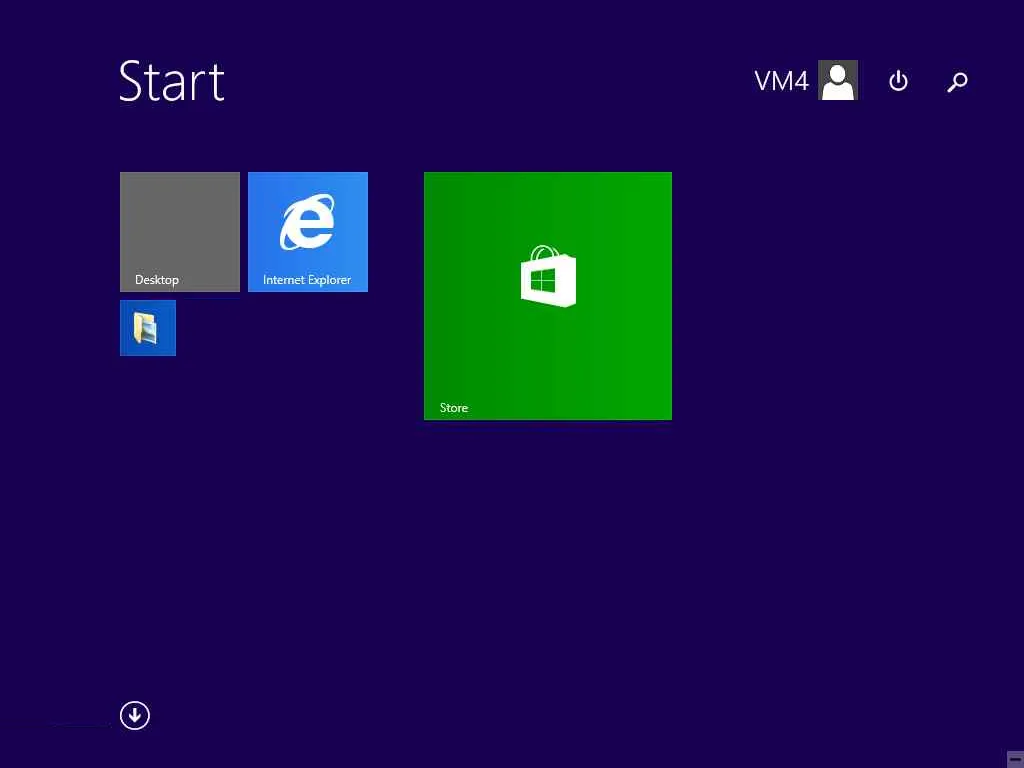Click the power options icon
This screenshot has width=1024, height=768.
click(898, 81)
